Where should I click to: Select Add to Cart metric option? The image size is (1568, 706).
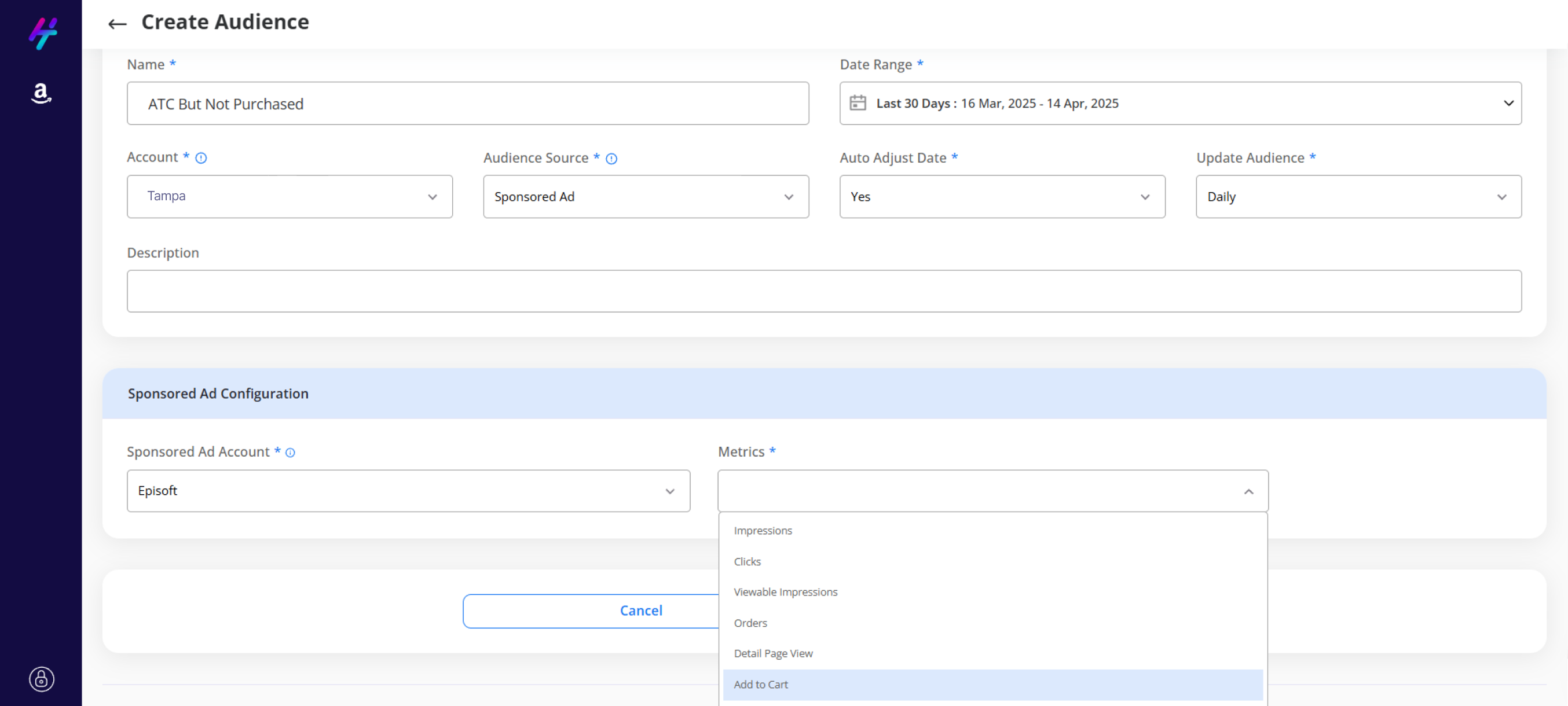pos(760,684)
